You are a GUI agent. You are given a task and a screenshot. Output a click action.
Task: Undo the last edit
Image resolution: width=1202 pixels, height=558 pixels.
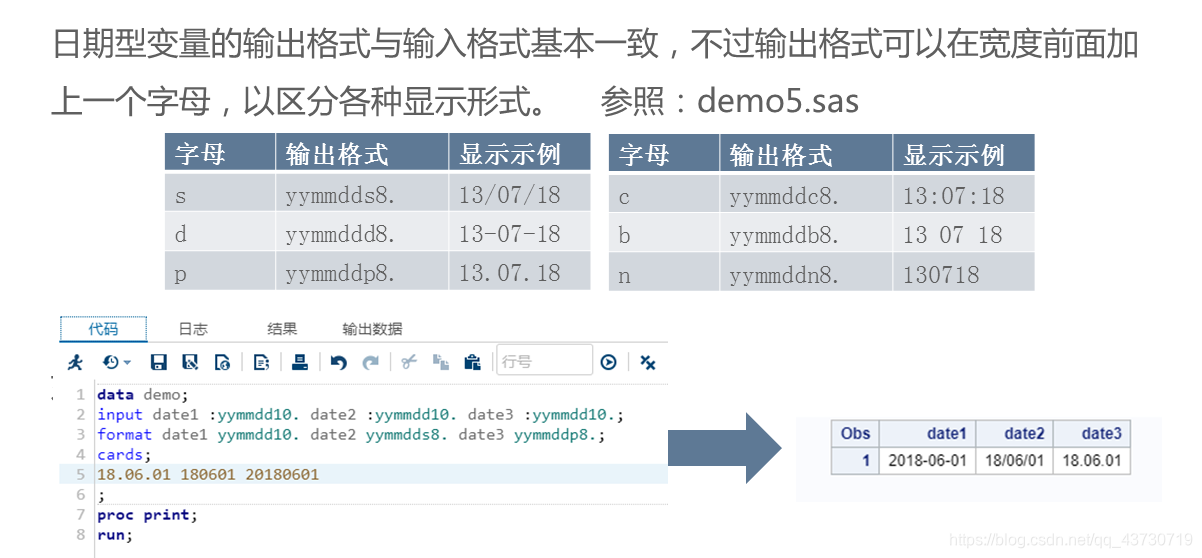(338, 362)
